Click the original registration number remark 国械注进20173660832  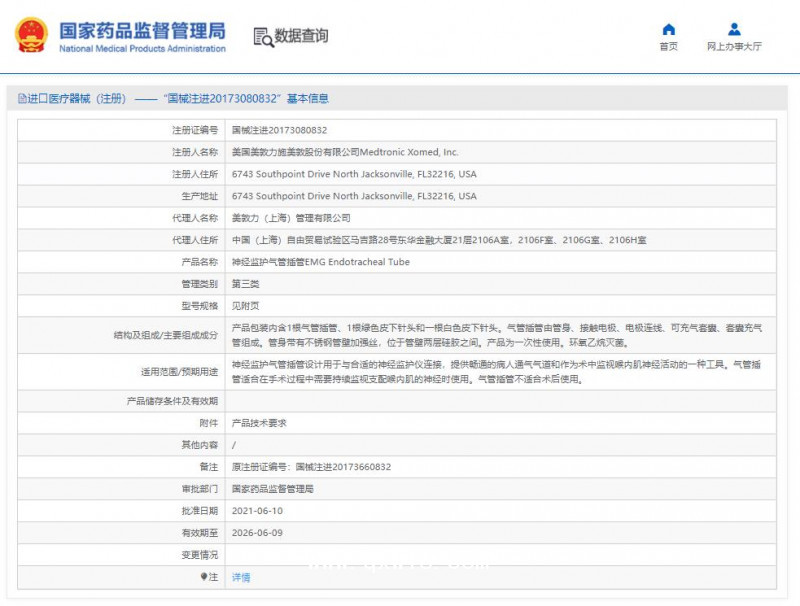(311, 467)
